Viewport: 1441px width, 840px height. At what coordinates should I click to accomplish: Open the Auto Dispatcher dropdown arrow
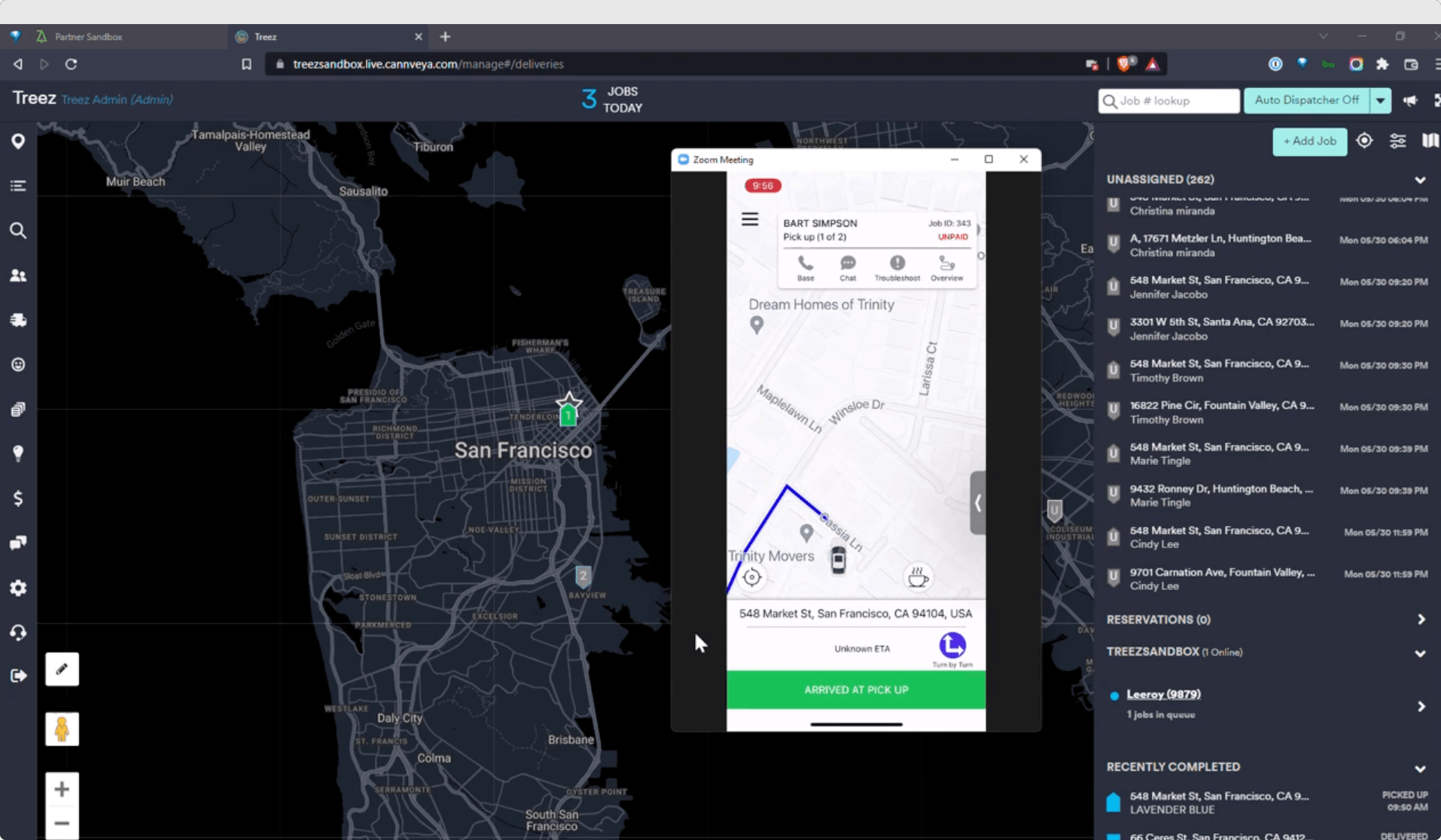pyautogui.click(x=1380, y=100)
